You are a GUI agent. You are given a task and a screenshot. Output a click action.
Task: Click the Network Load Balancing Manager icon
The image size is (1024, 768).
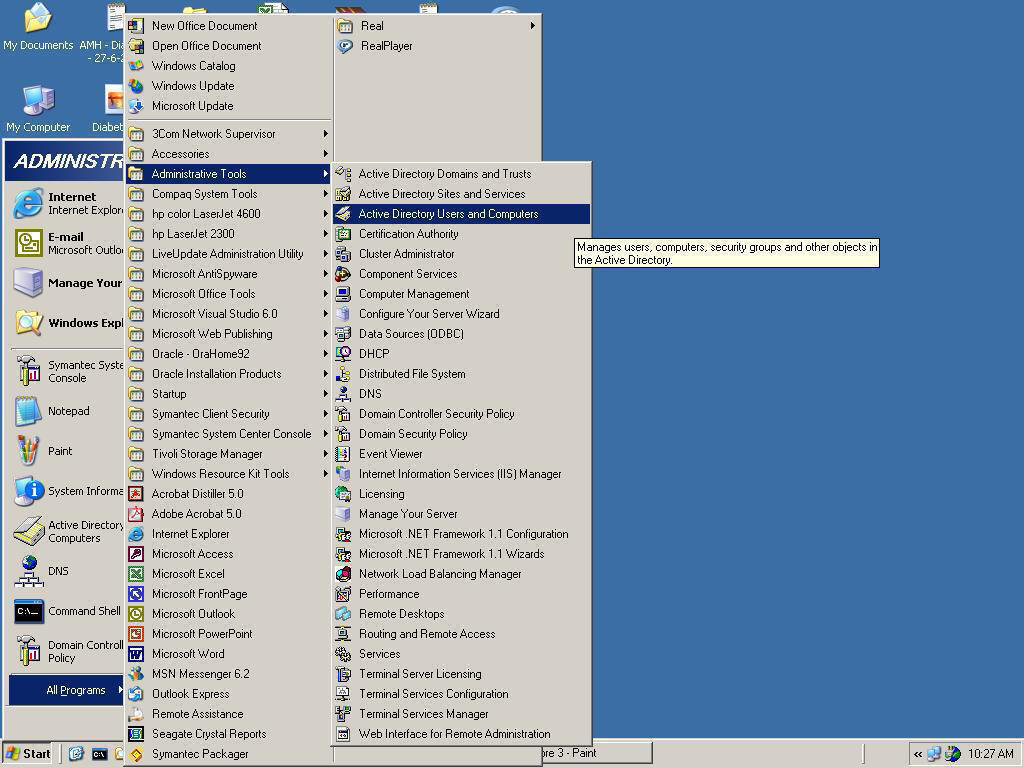pos(343,574)
